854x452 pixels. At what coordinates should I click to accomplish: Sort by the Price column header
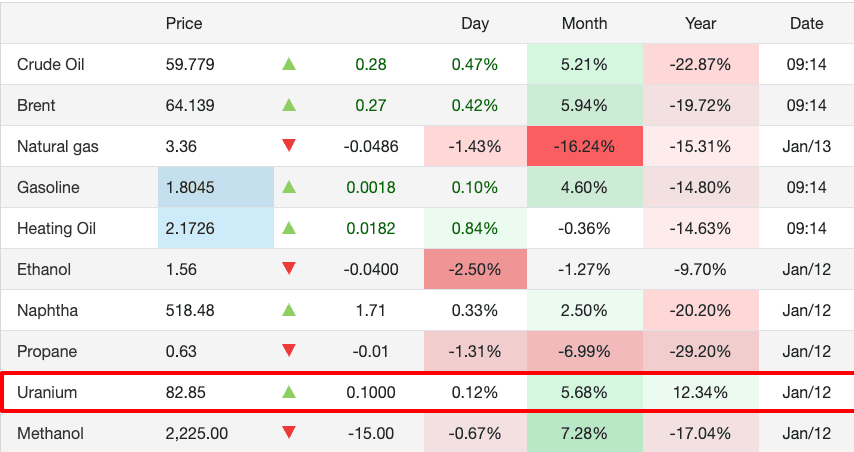tap(184, 23)
